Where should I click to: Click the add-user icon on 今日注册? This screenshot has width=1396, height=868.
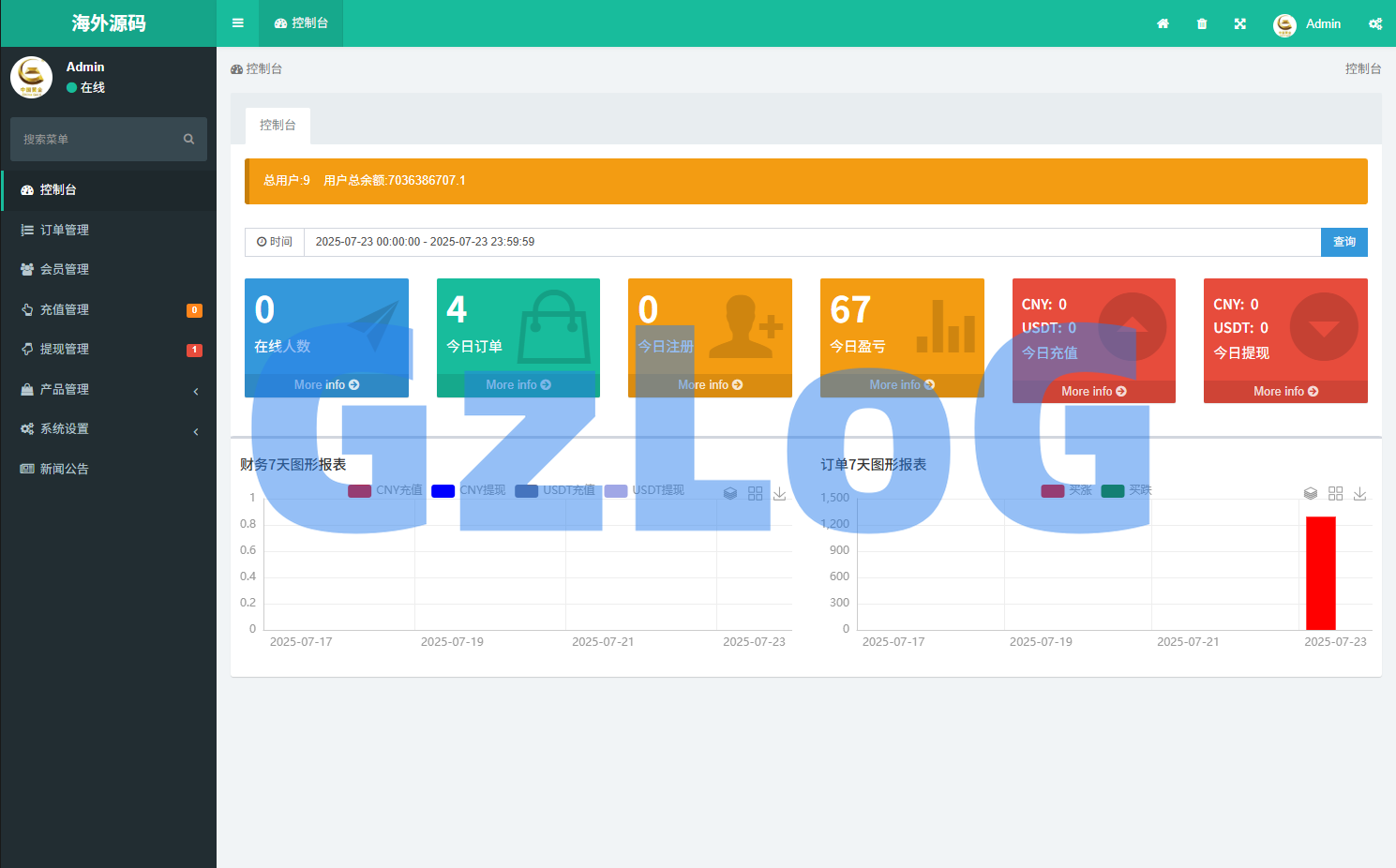pyautogui.click(x=745, y=326)
